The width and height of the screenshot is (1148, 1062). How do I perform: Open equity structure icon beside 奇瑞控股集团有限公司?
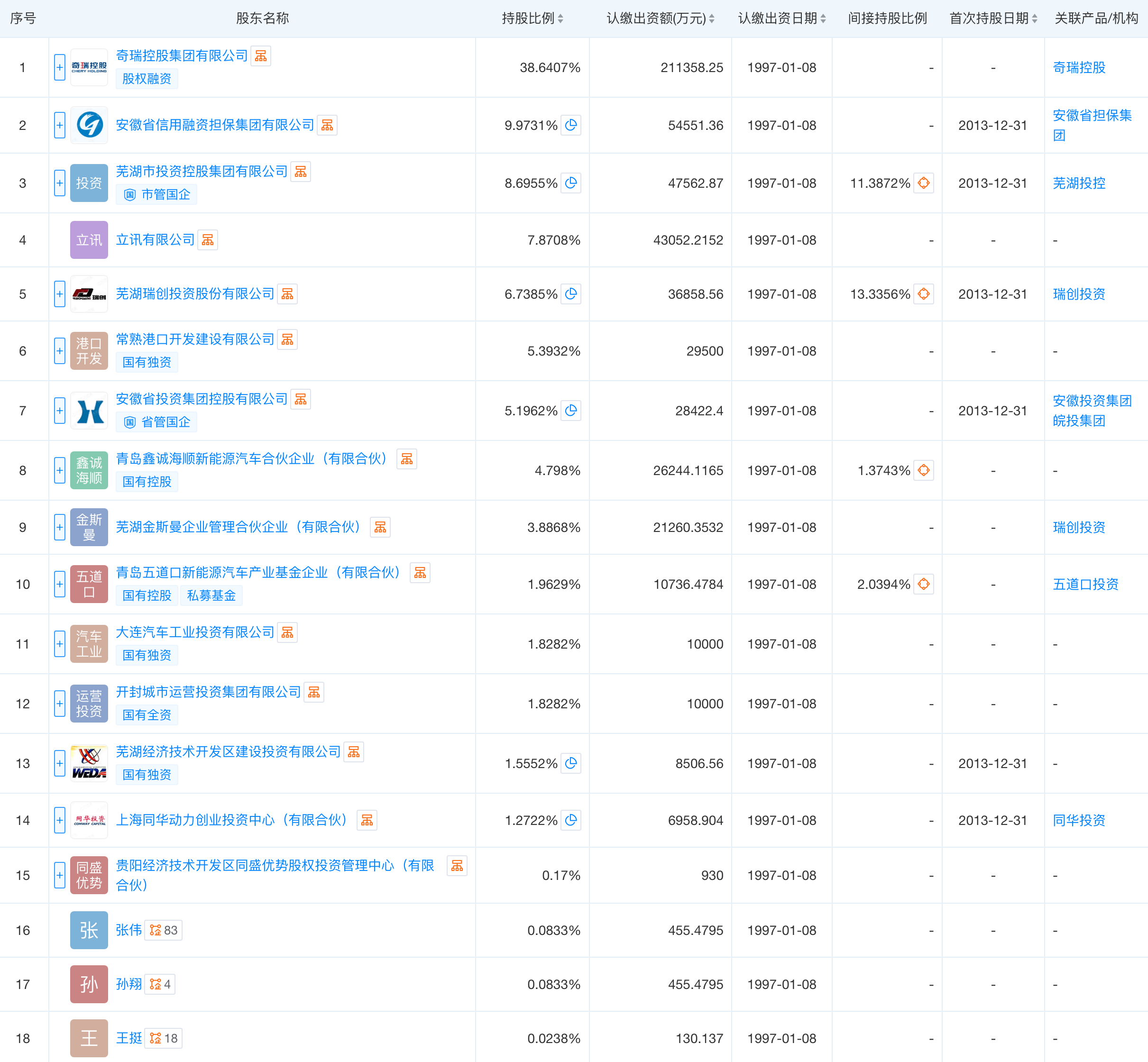260,56
